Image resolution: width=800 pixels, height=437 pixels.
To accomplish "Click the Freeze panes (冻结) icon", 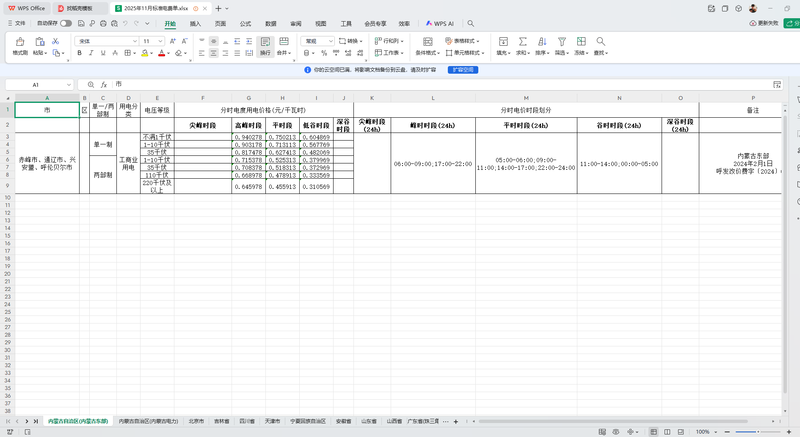I will [x=581, y=42].
